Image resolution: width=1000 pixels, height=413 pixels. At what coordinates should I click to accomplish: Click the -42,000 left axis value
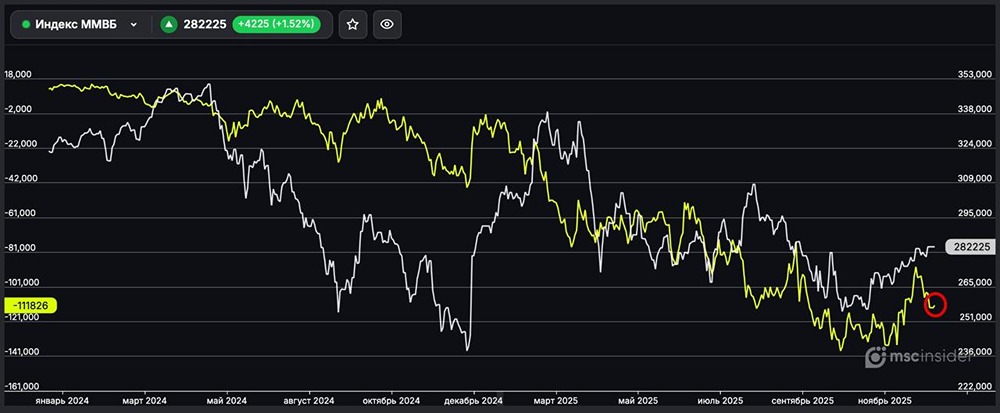point(20,179)
